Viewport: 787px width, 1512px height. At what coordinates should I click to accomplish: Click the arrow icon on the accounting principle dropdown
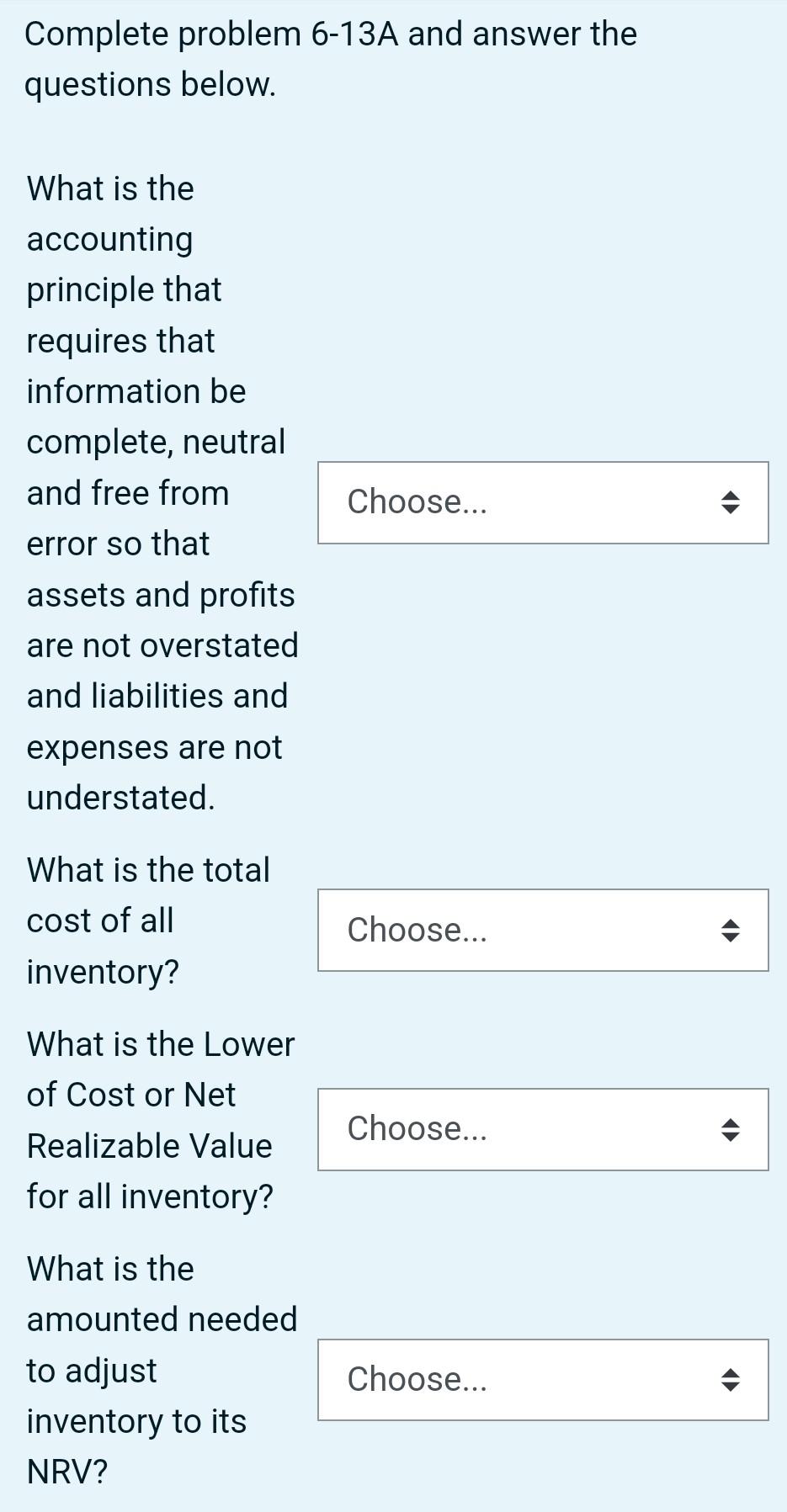tap(731, 502)
